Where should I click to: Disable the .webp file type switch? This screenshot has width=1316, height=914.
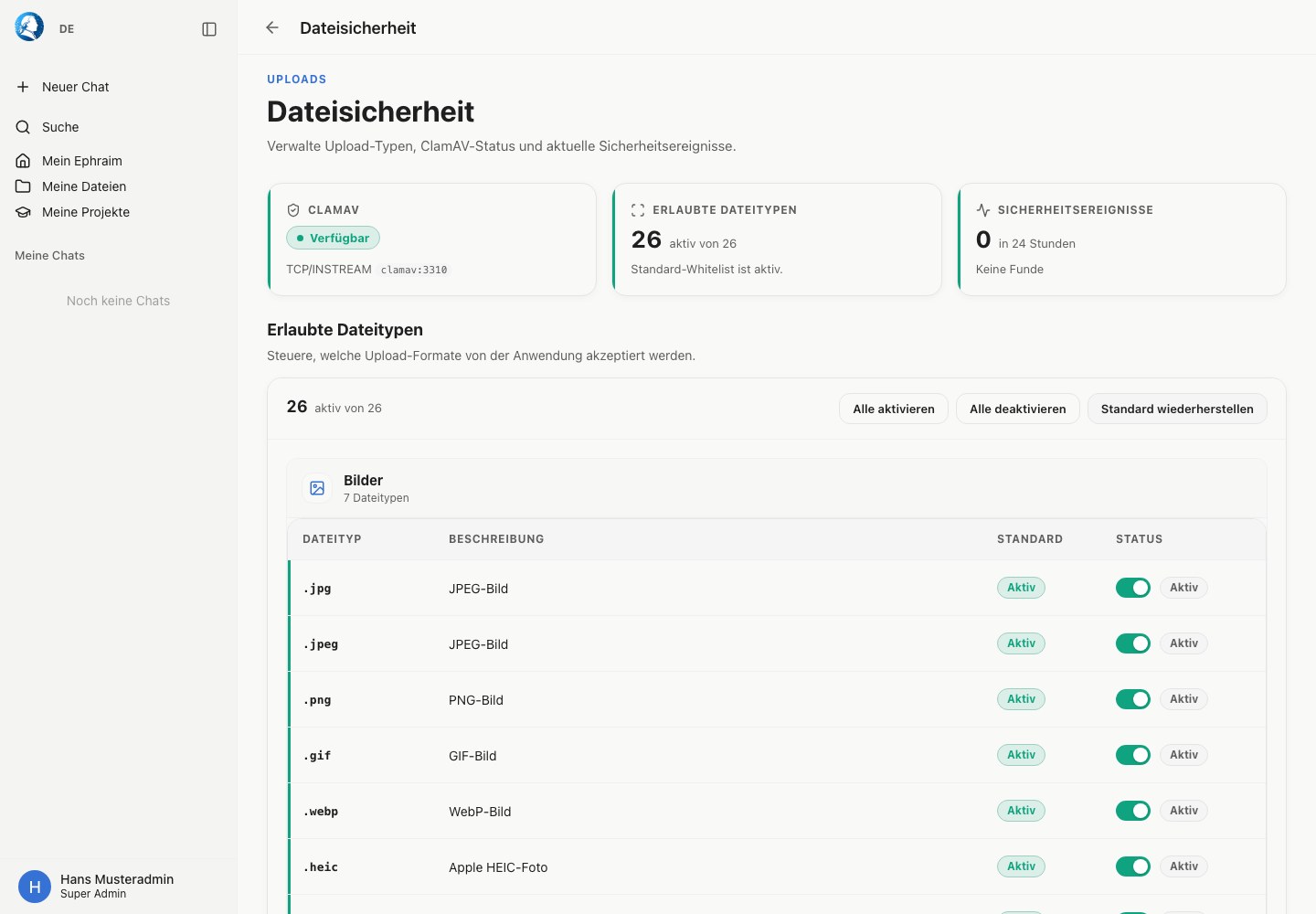click(1133, 811)
